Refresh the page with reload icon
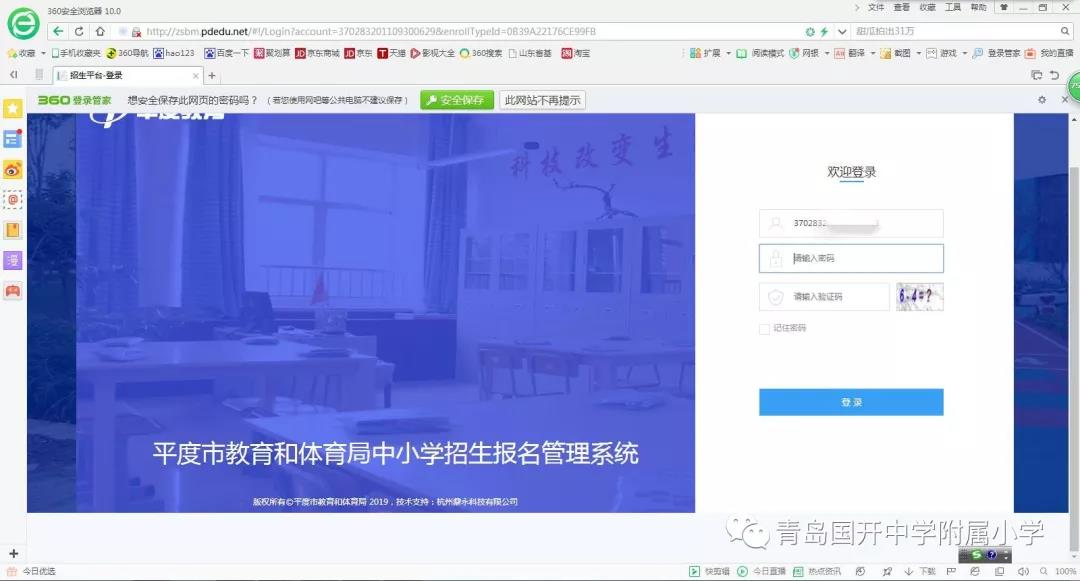The image size is (1080, 581). click(79, 31)
